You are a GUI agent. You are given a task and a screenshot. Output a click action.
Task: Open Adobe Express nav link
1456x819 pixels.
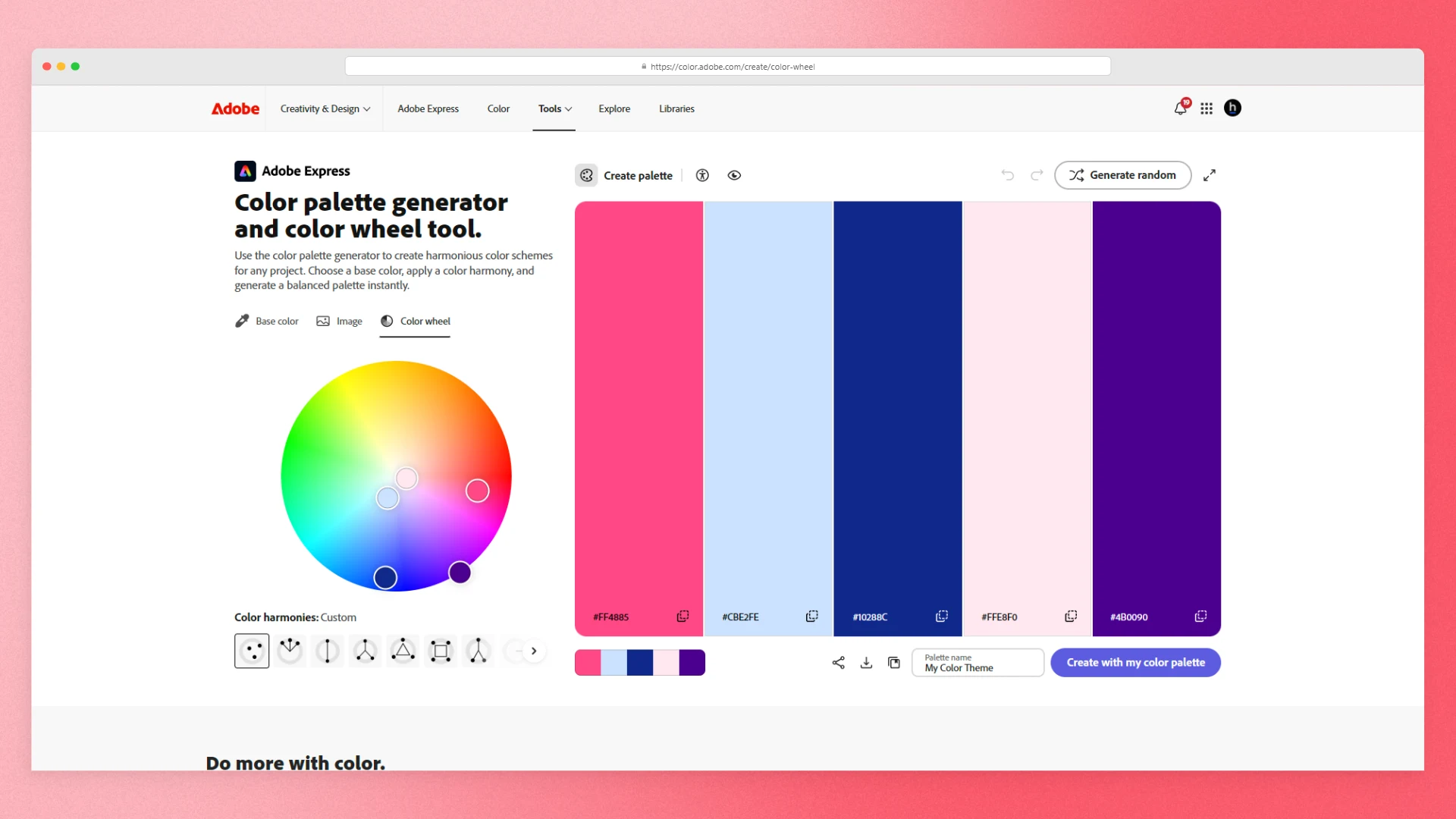coord(428,108)
